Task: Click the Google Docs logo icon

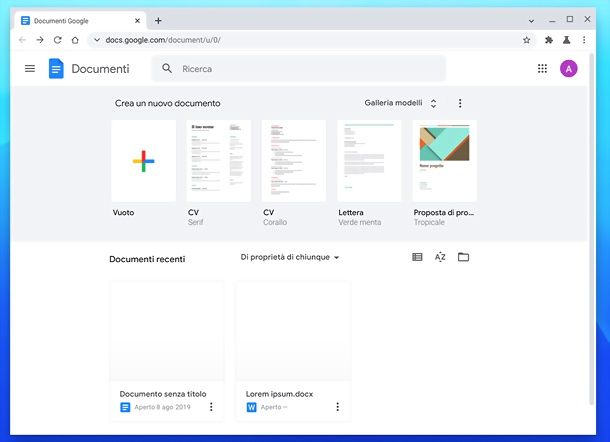Action: point(56,68)
